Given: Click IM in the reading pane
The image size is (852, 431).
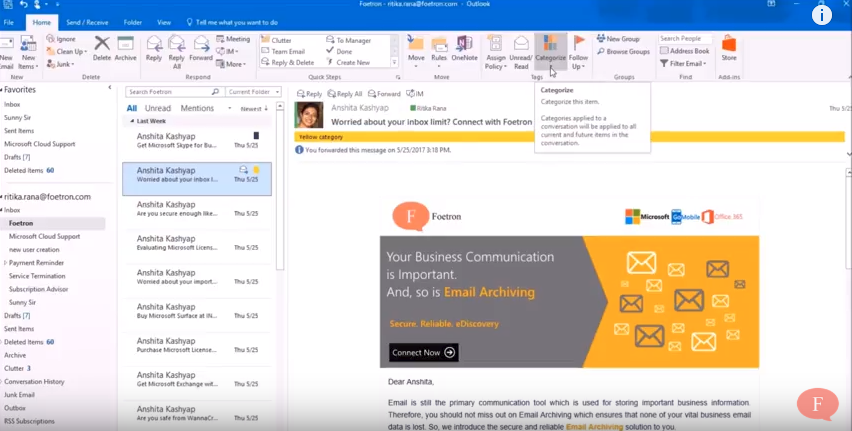Looking at the screenshot, I should (x=415, y=94).
